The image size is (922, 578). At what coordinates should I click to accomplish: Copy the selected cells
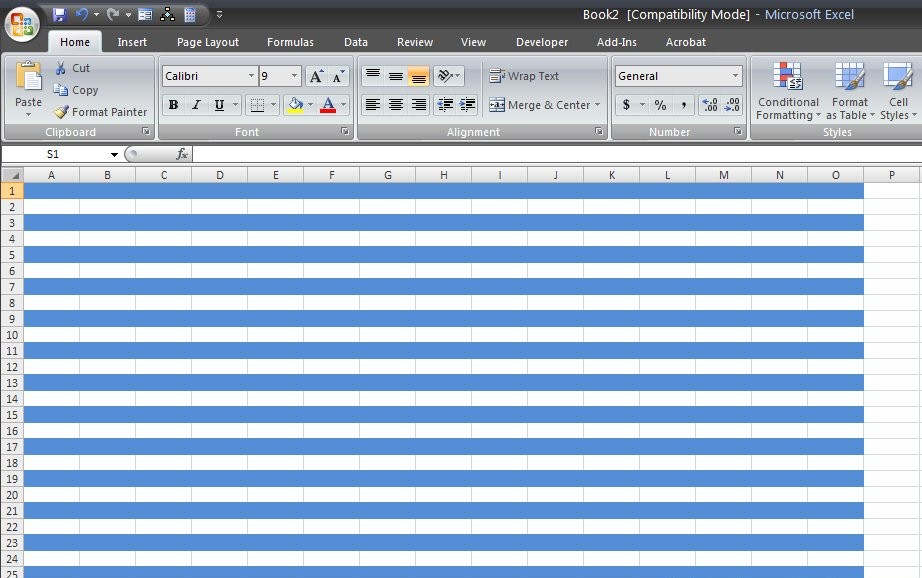coord(76,90)
